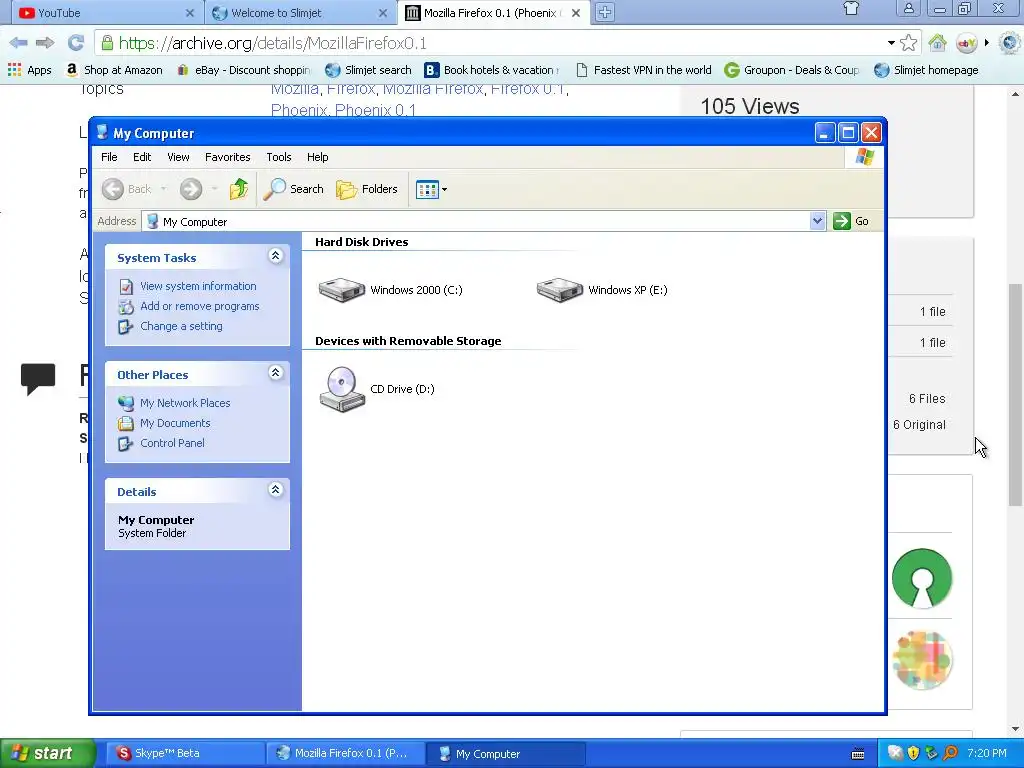Open Slimjet search bookmark
Screen dimensions: 1024x768
[x=368, y=70]
